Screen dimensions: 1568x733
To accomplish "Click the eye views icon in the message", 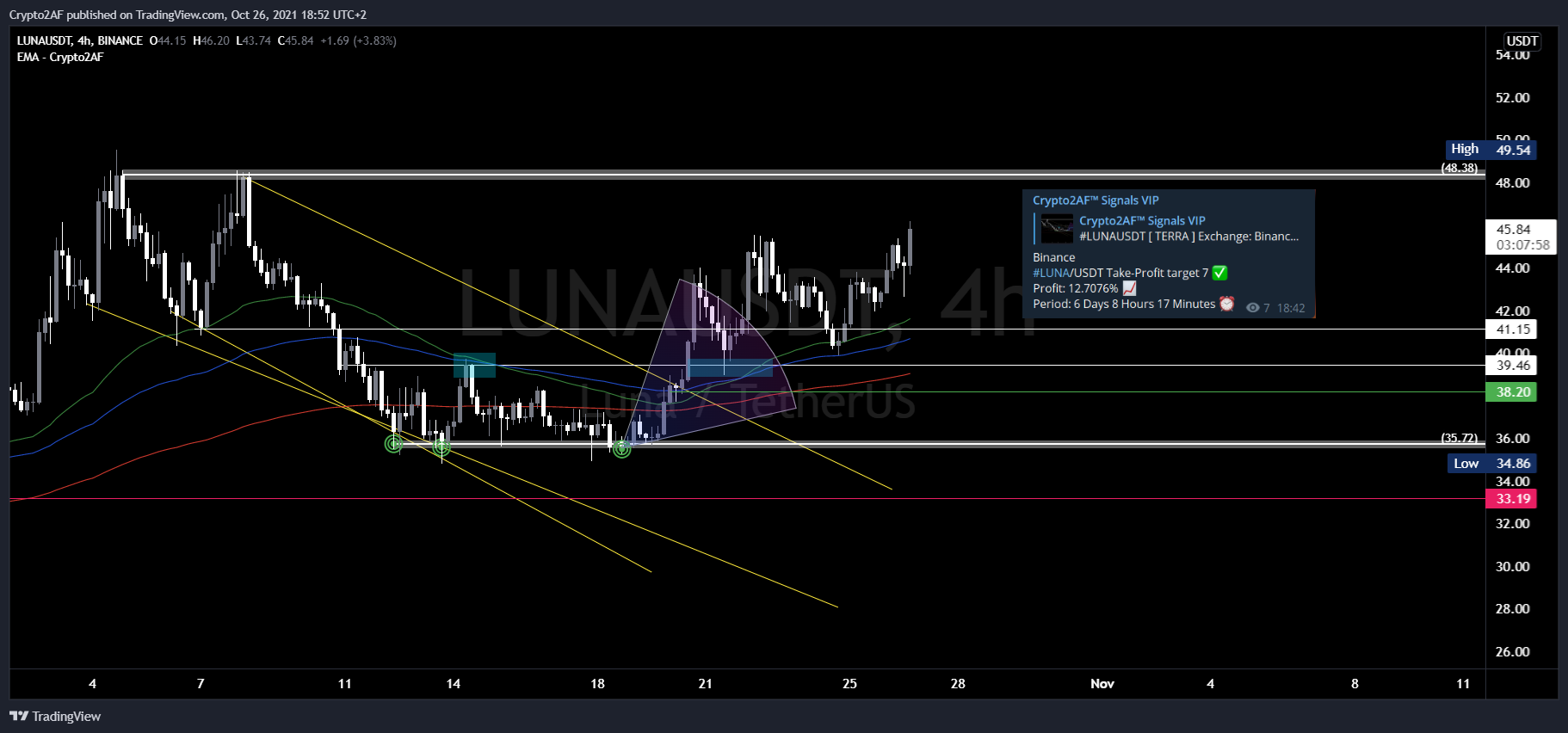I will point(1253,308).
